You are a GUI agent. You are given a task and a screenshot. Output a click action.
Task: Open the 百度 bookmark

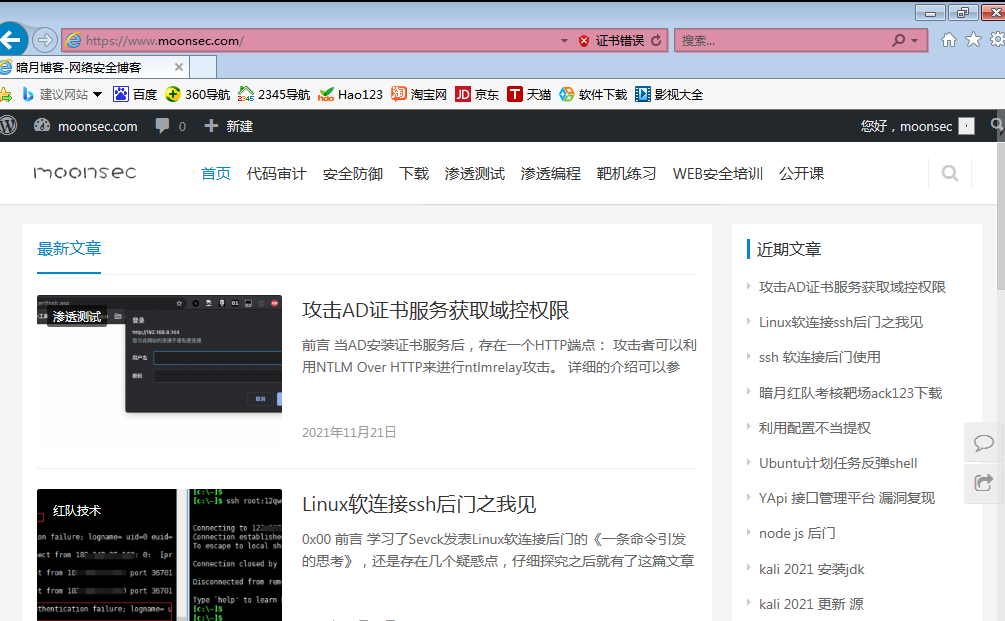(x=135, y=95)
